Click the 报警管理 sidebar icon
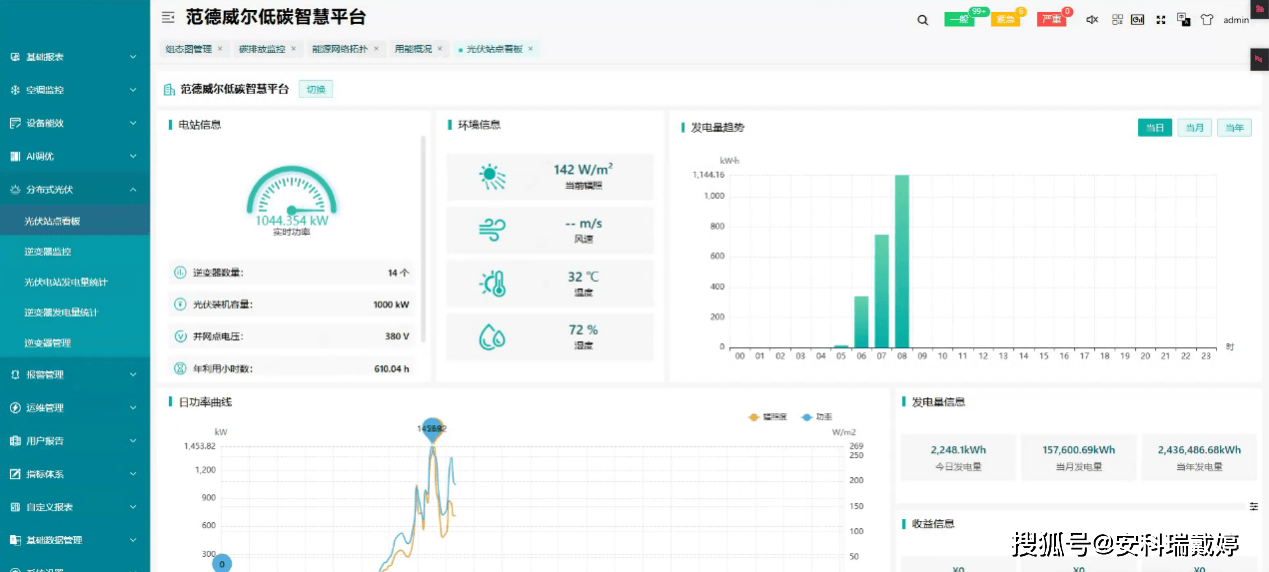Screen dimensions: 1269x572 pos(15,375)
